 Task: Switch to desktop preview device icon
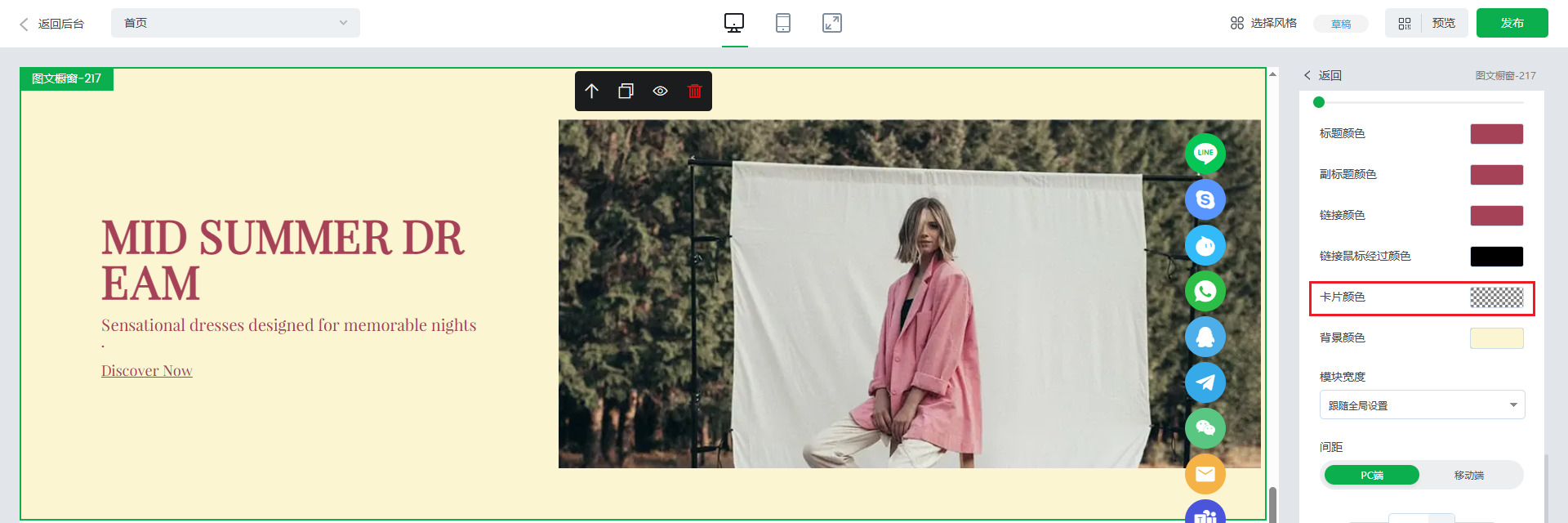734,23
